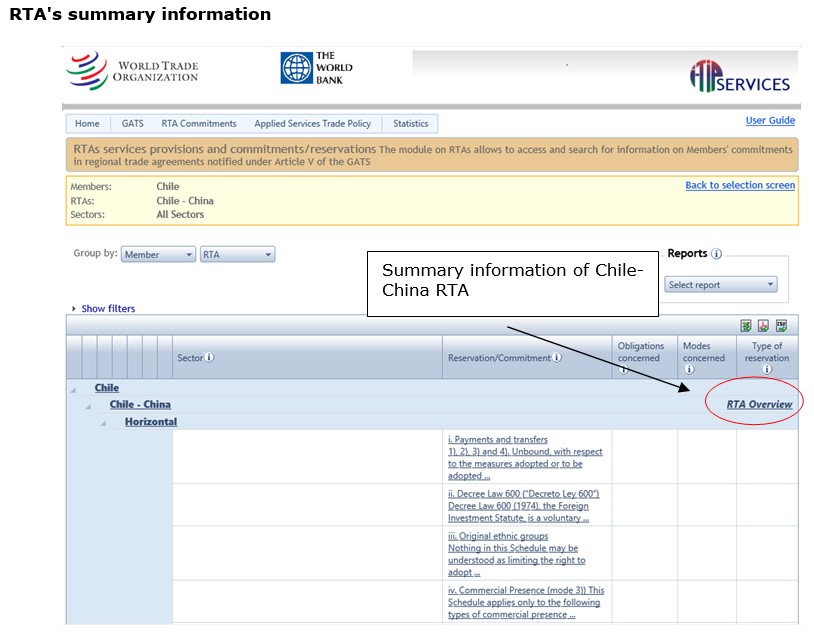
Task: Open the Commercial Presence (mode 3) link
Action: [526, 602]
